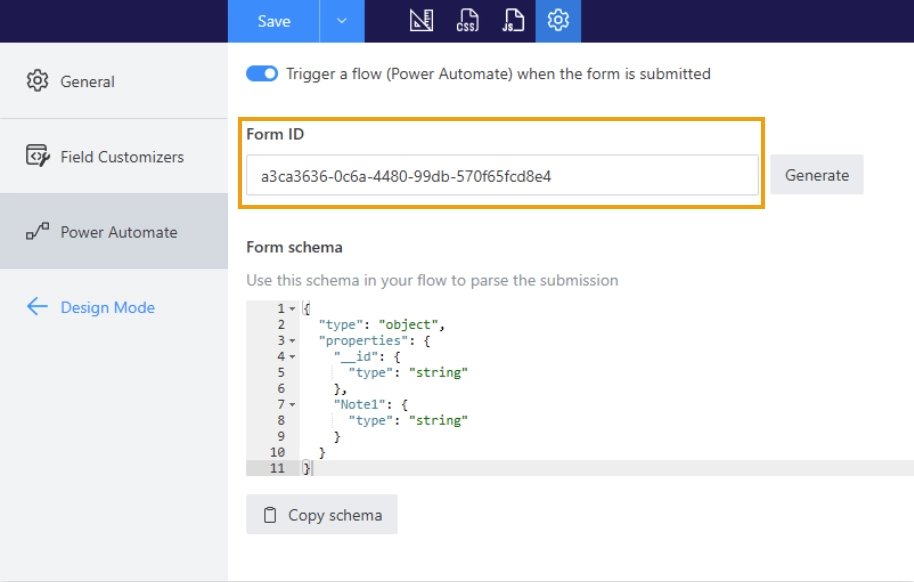Expand the dropdown arrow beside Save
Screen dimensions: 914x582
tap(342, 21)
